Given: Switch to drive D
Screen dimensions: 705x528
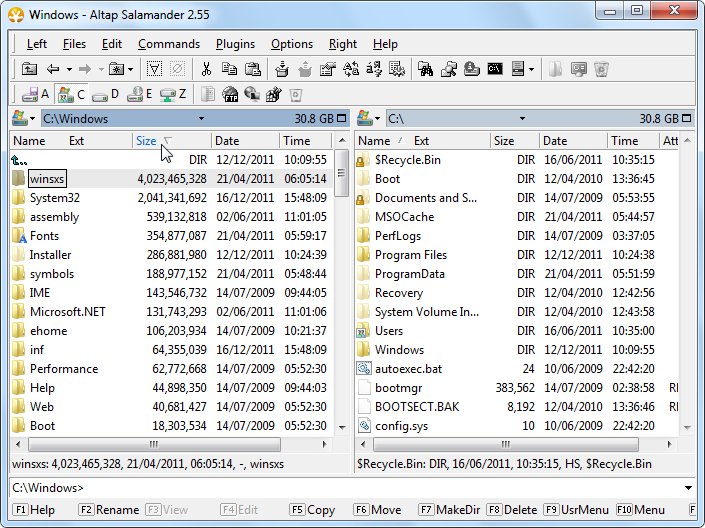Looking at the screenshot, I should click(106, 94).
